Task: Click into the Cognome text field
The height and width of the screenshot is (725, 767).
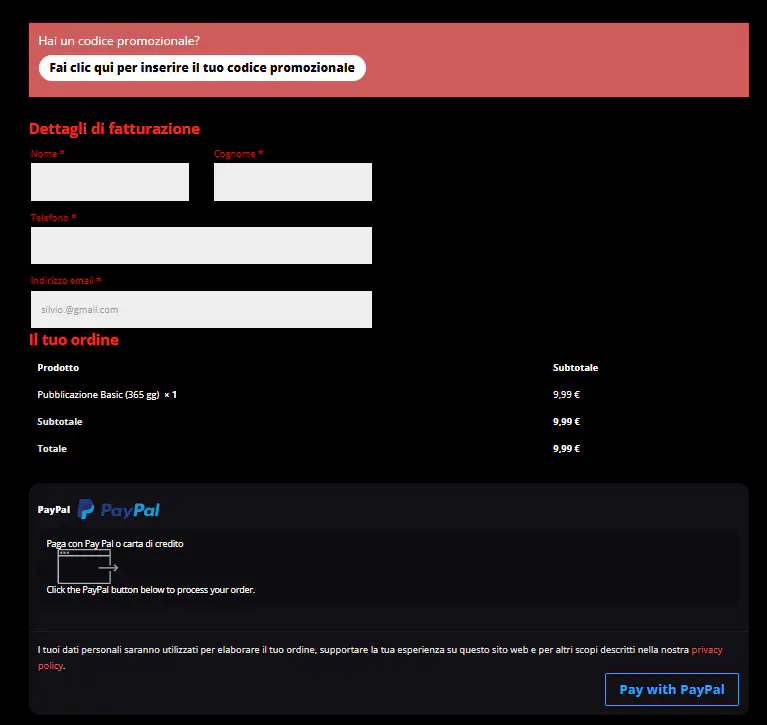Action: (292, 182)
